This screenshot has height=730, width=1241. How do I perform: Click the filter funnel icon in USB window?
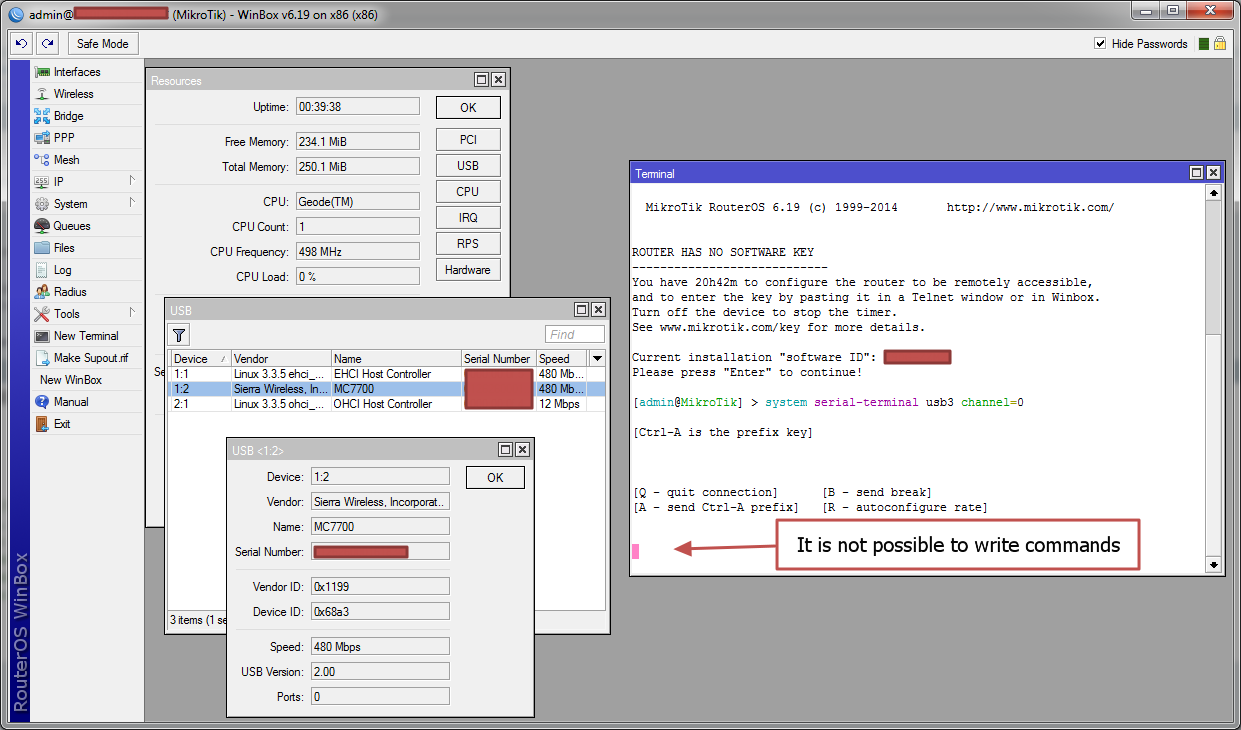pyautogui.click(x=179, y=335)
